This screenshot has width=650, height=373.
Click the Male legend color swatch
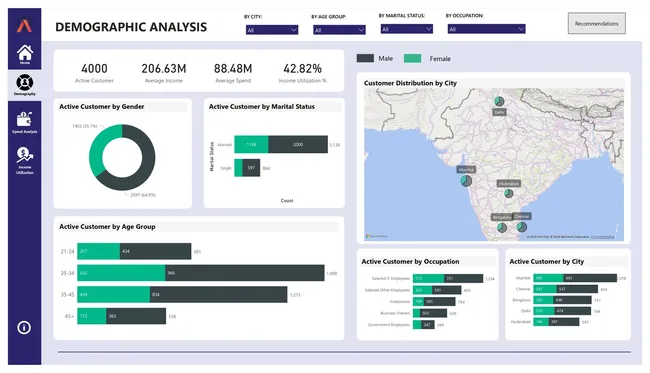[x=365, y=58]
